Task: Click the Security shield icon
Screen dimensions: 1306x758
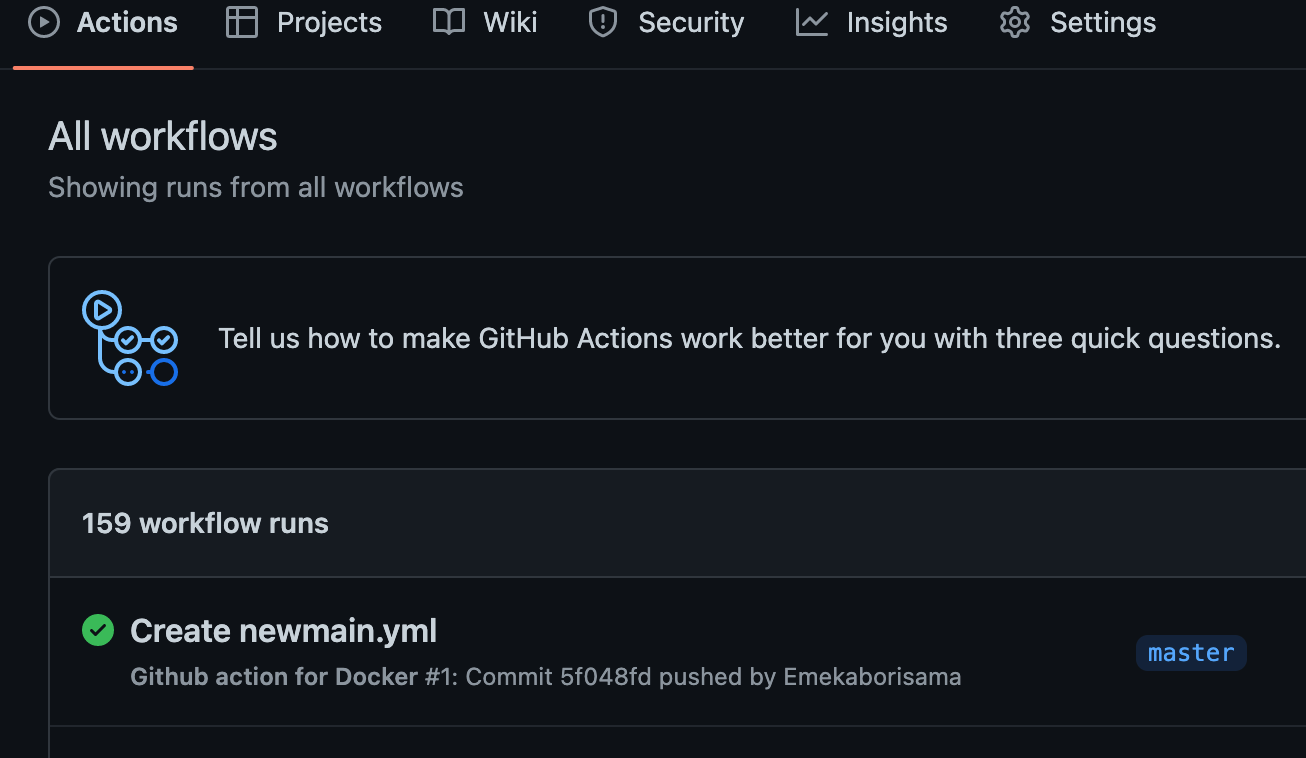Action: click(x=603, y=22)
